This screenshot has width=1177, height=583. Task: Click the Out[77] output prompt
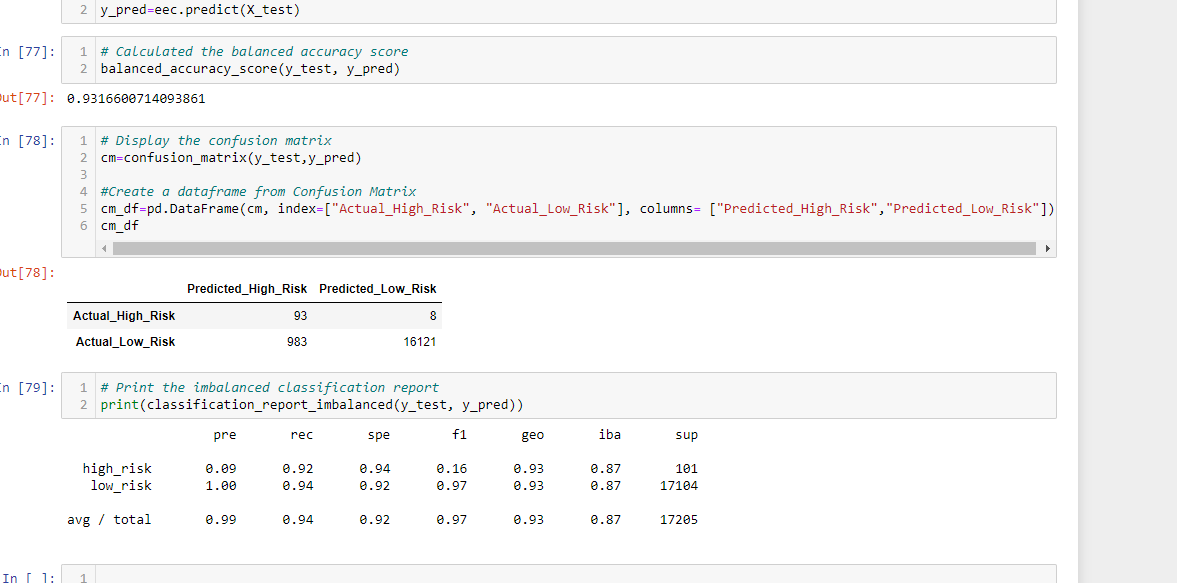28,99
